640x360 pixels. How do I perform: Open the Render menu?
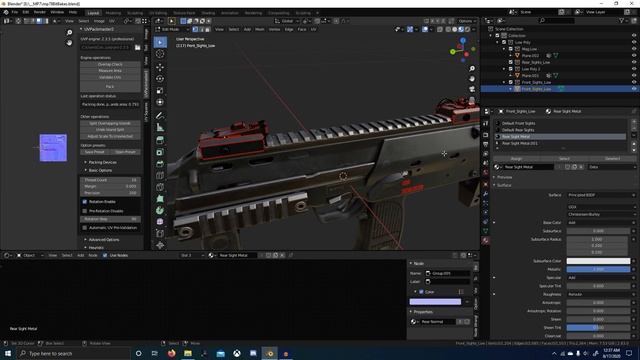point(40,12)
